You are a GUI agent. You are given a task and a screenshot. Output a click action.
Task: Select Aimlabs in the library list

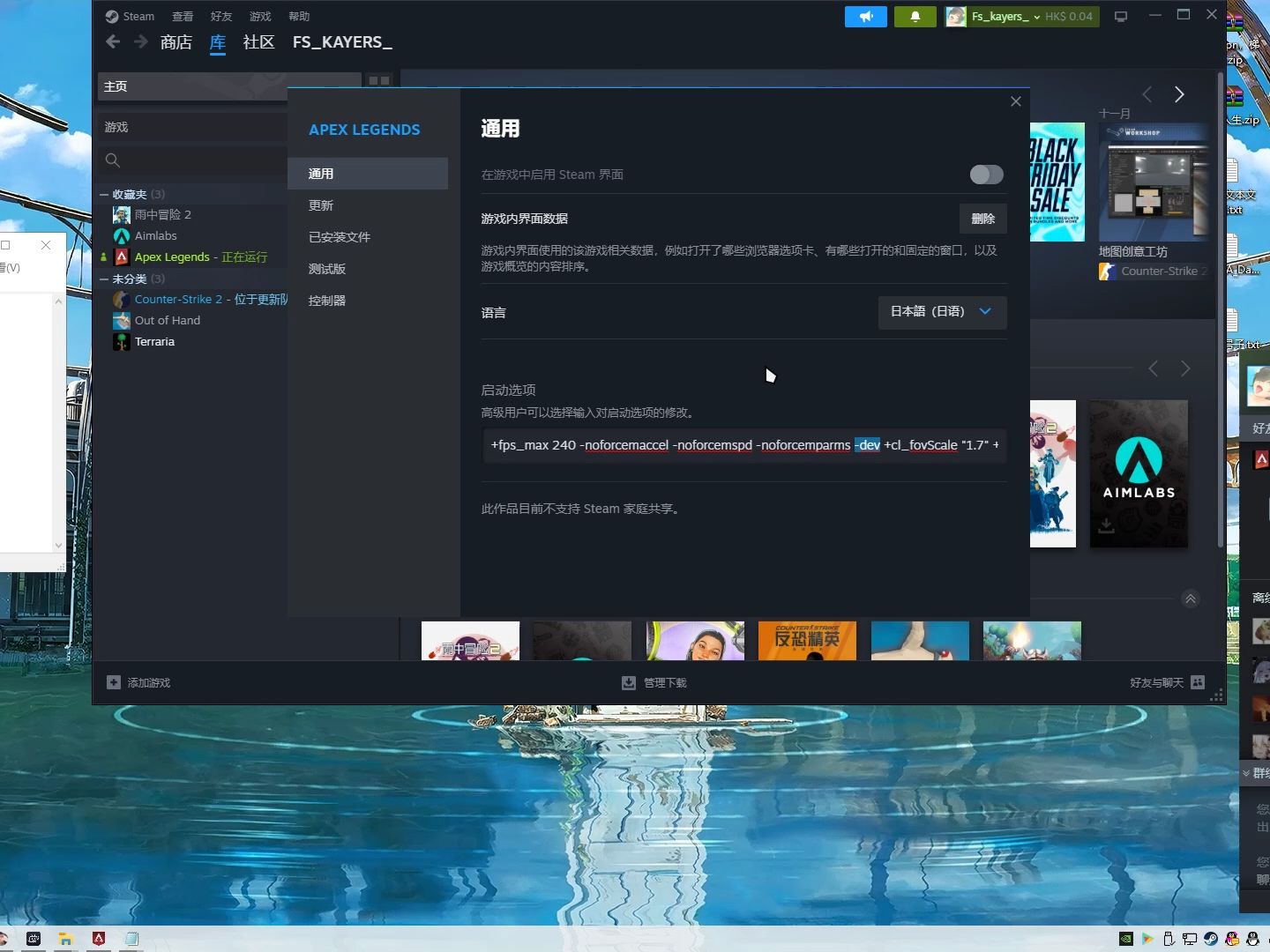click(155, 236)
